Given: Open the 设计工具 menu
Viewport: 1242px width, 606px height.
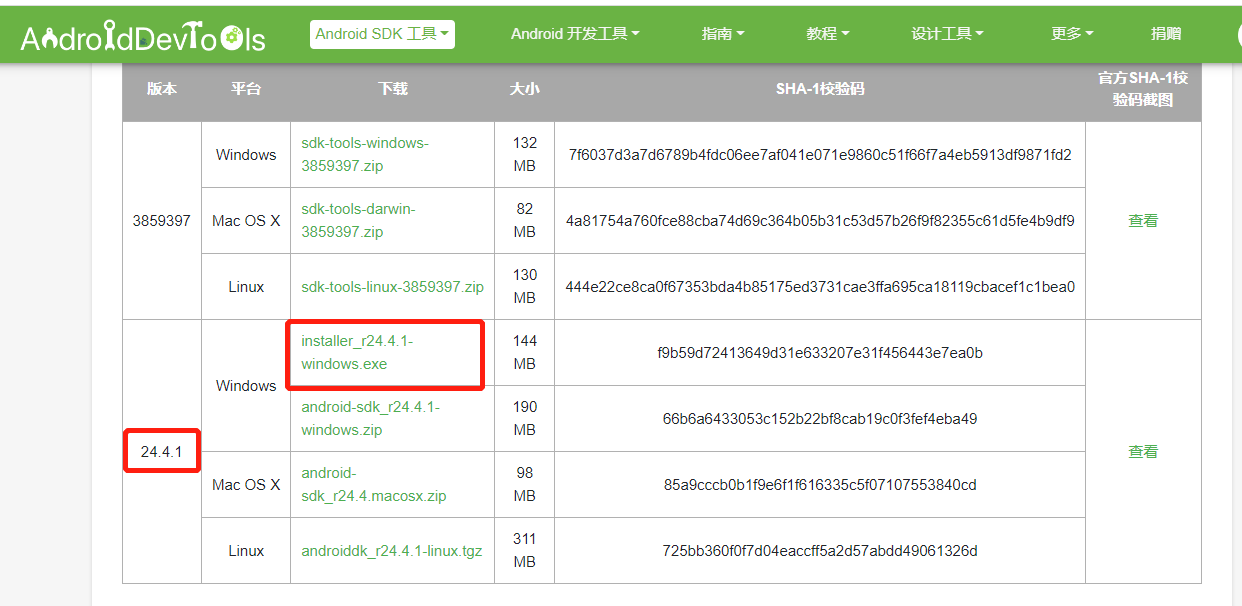Looking at the screenshot, I should point(947,34).
